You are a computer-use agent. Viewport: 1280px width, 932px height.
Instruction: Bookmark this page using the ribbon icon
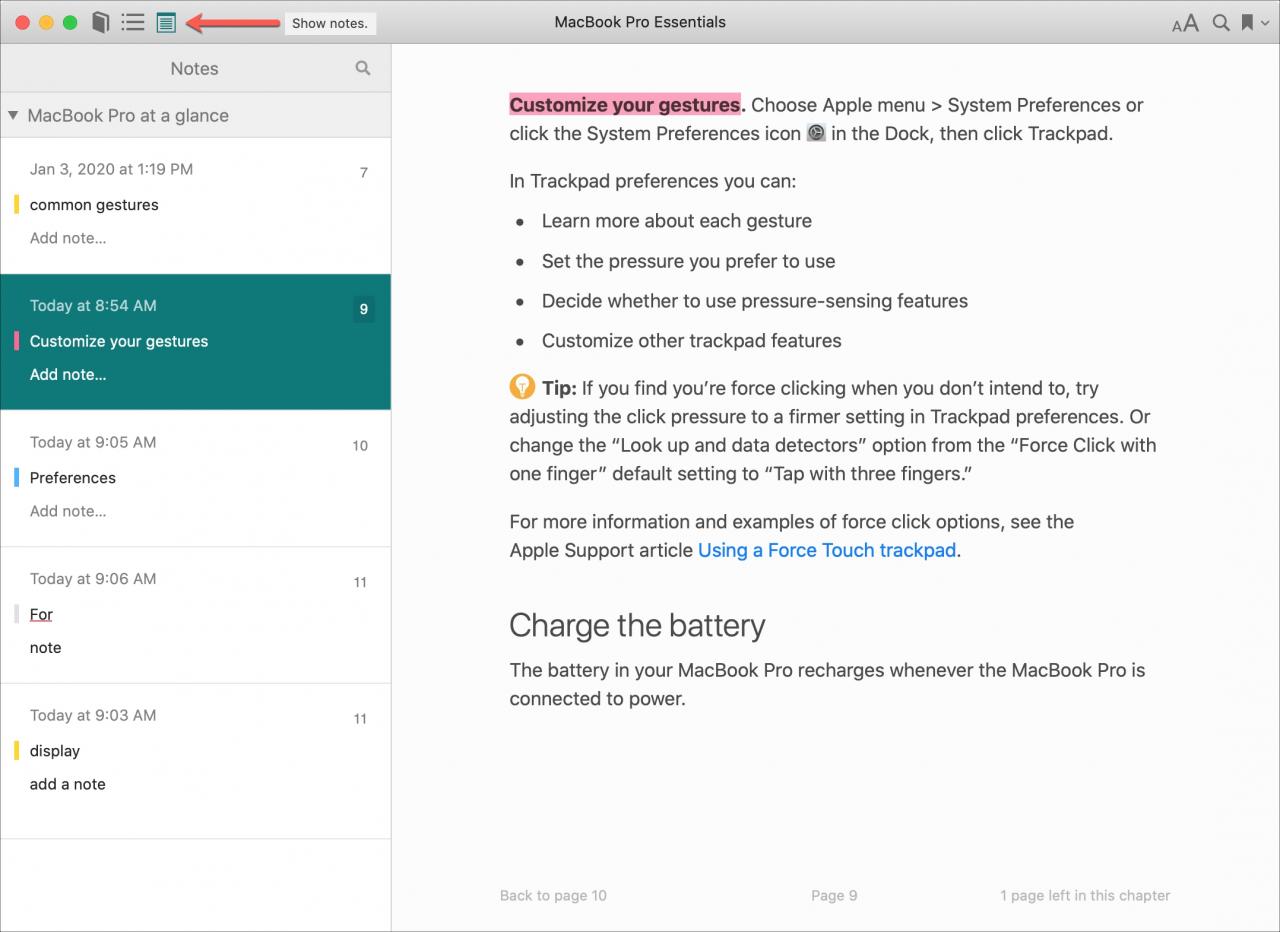(1247, 22)
